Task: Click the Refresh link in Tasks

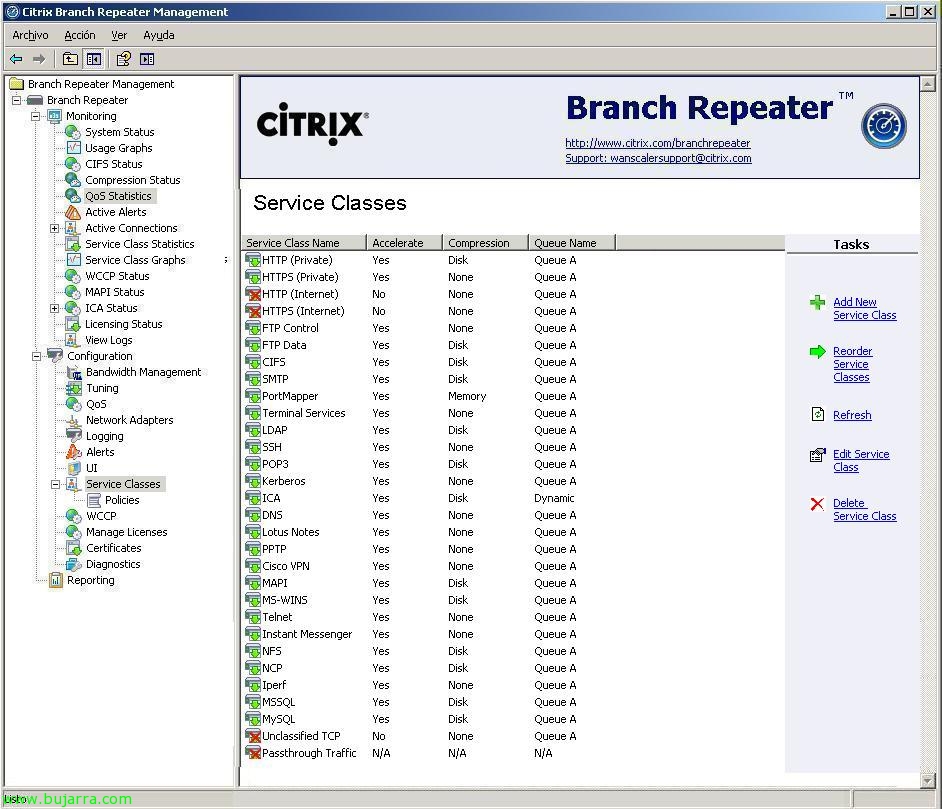Action: point(852,415)
